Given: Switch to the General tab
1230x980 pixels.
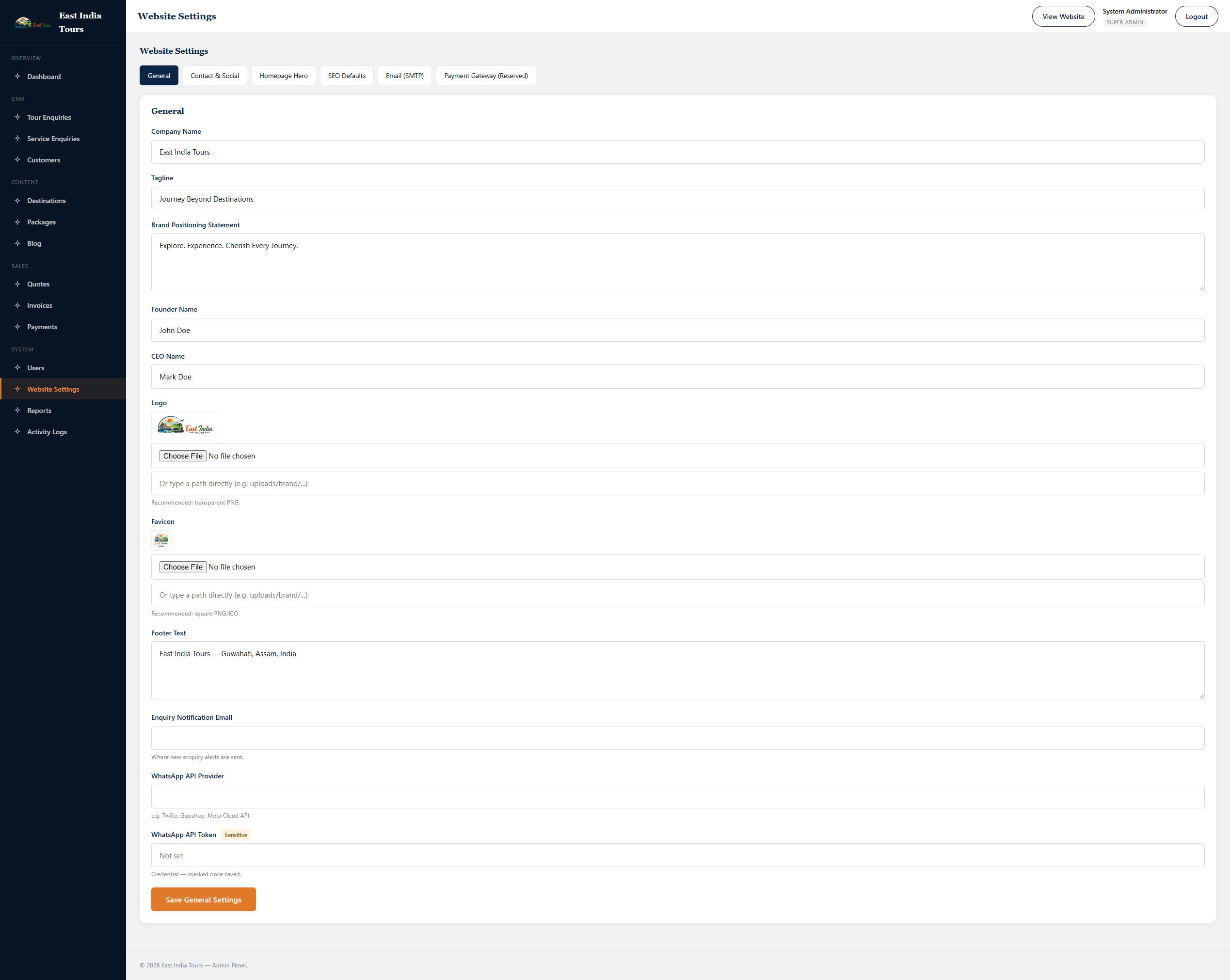Looking at the screenshot, I should coord(159,76).
